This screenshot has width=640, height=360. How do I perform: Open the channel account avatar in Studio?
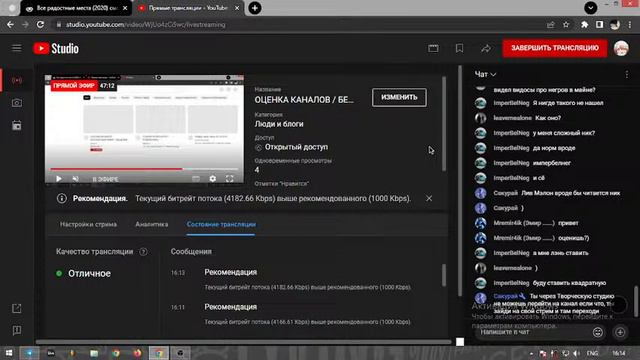point(621,49)
